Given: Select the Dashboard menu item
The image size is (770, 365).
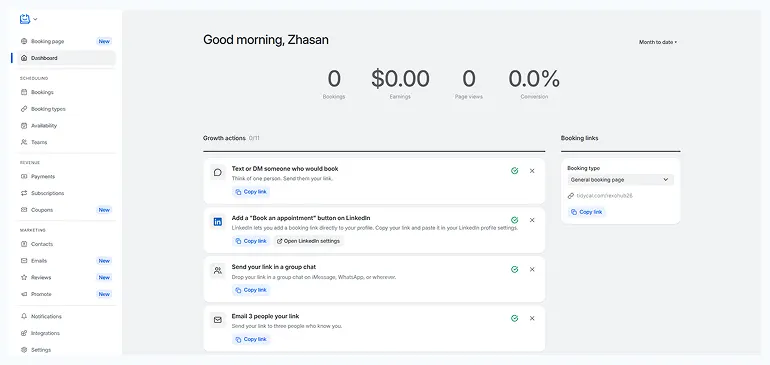Looking at the screenshot, I should click(66, 58).
